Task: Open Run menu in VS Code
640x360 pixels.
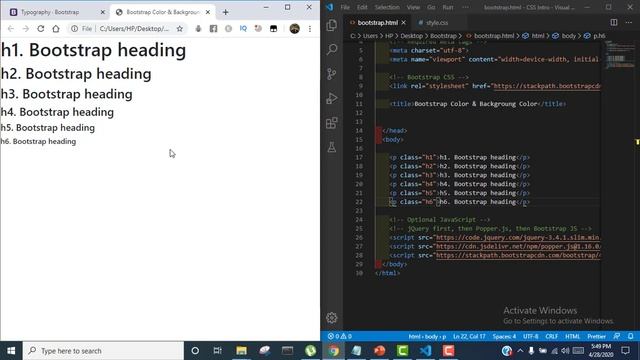Action: click(448, 7)
